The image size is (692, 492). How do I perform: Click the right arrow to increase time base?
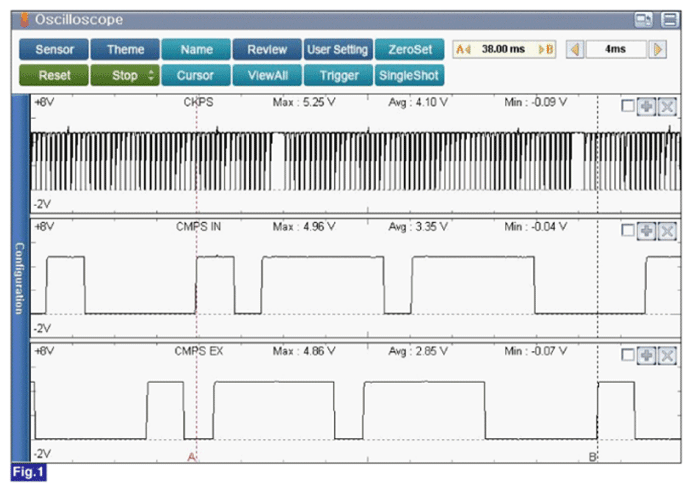click(657, 49)
